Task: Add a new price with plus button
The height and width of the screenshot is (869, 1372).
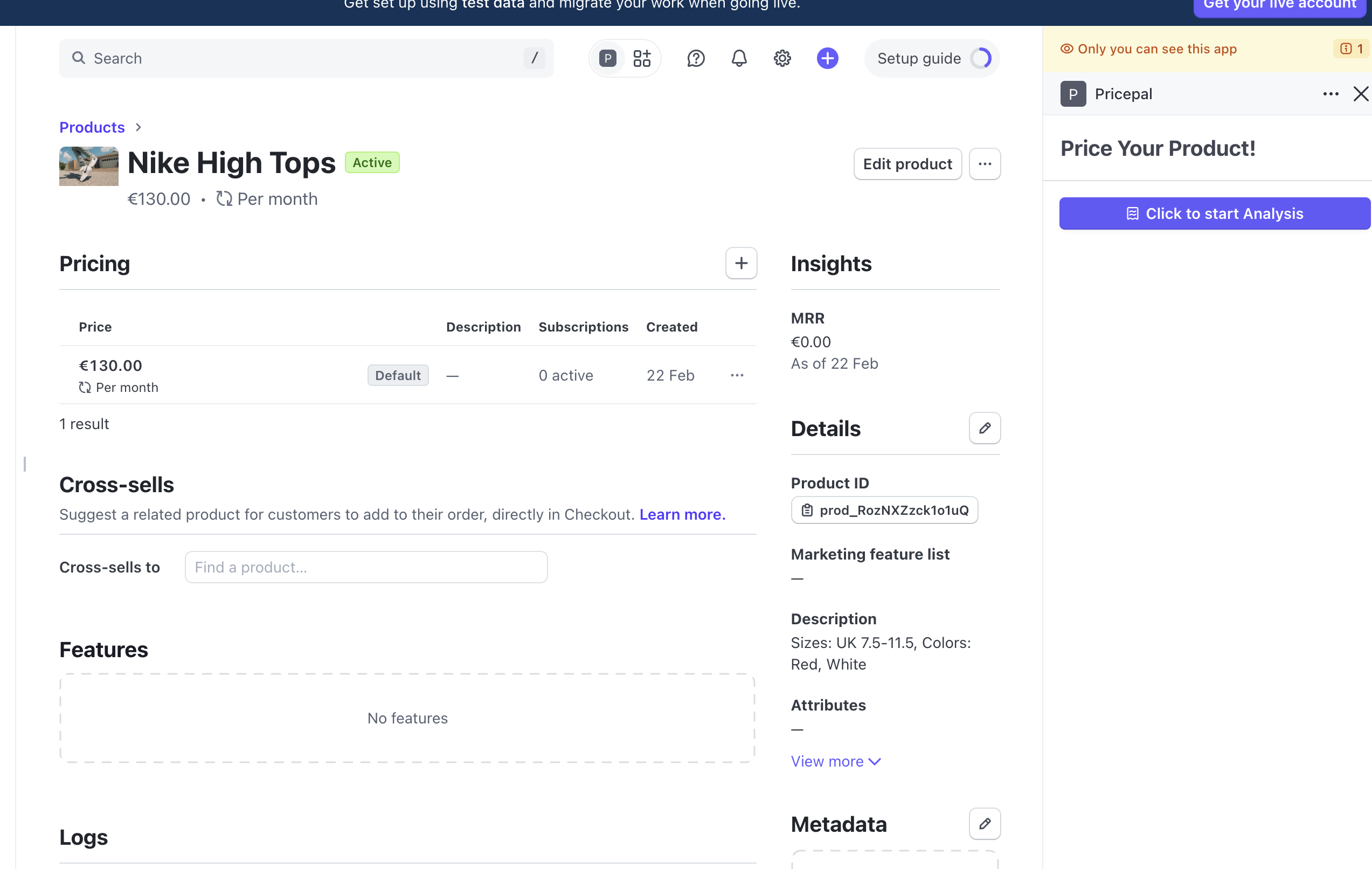Action: 741,263
